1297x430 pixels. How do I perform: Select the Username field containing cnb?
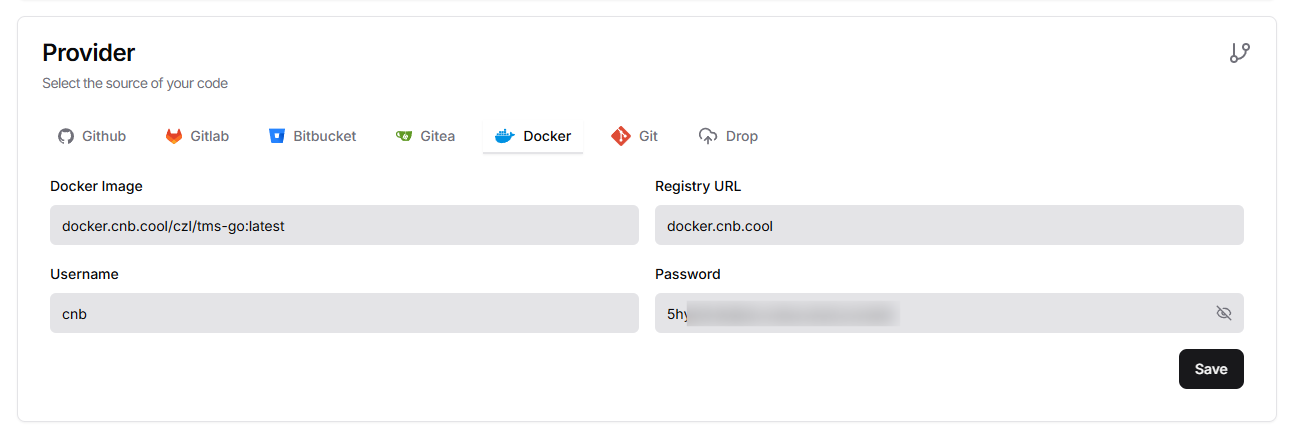pyautogui.click(x=344, y=313)
